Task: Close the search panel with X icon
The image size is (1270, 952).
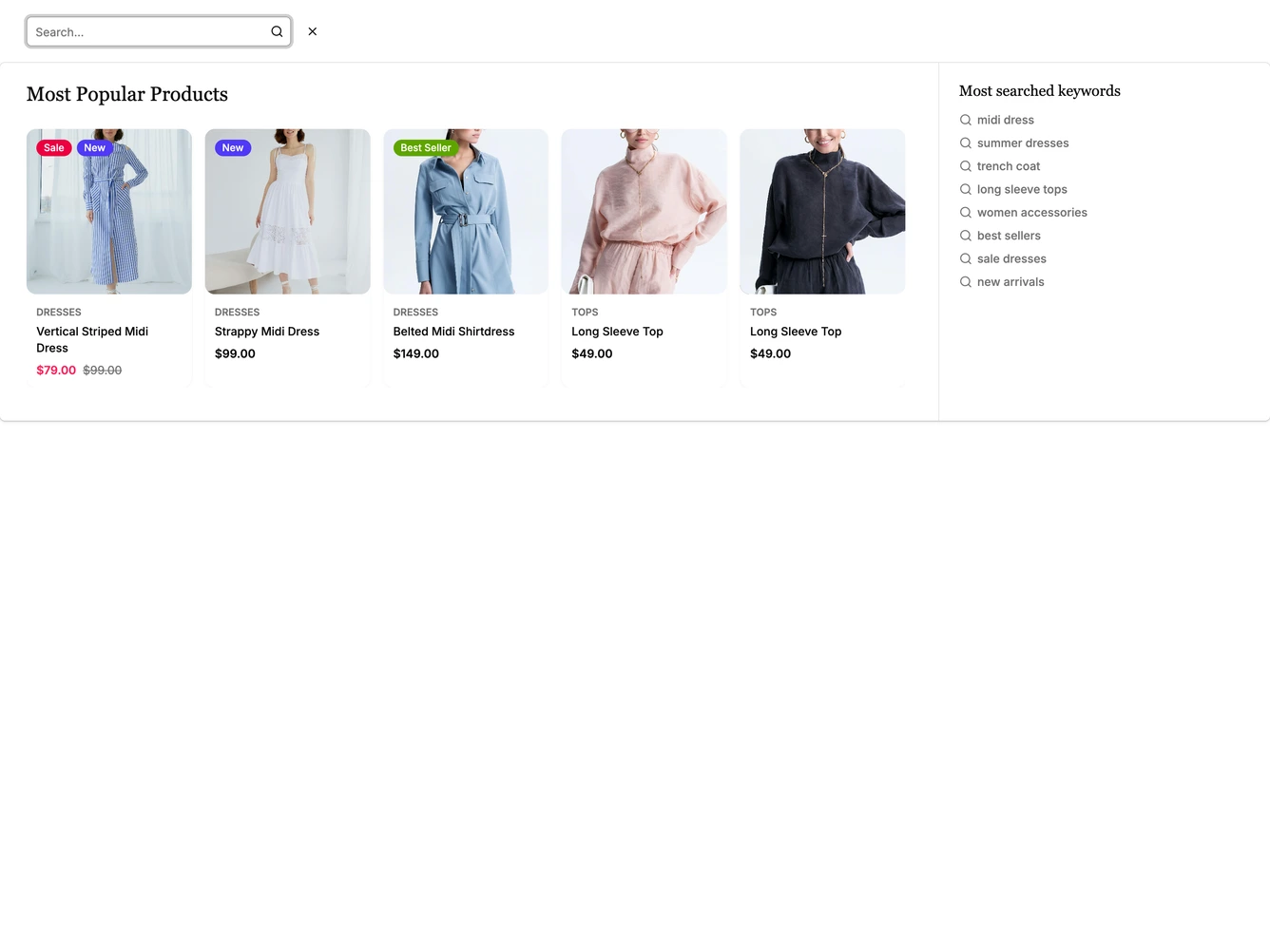Action: 312,31
